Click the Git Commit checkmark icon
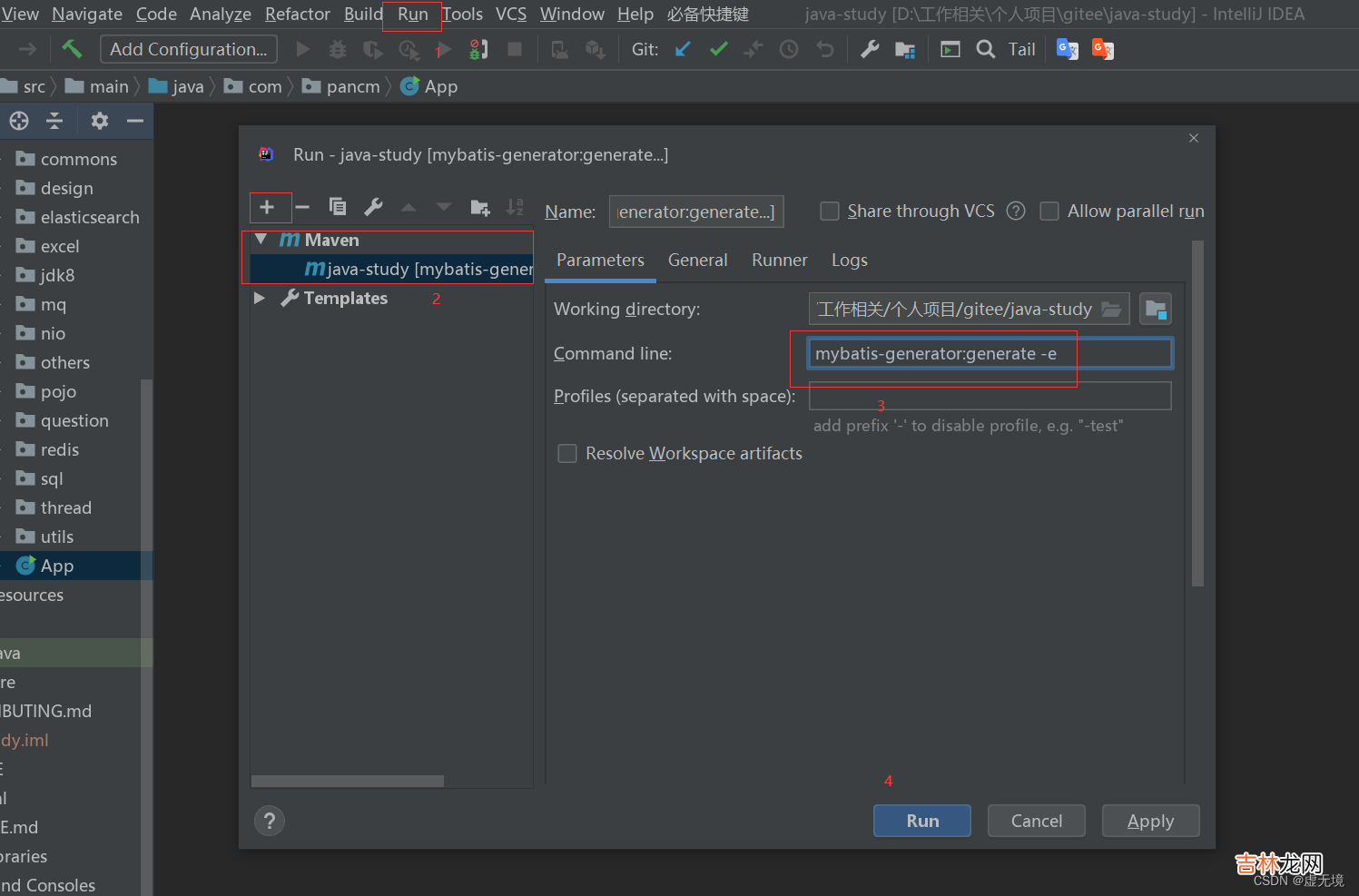Image resolution: width=1359 pixels, height=896 pixels. click(718, 49)
